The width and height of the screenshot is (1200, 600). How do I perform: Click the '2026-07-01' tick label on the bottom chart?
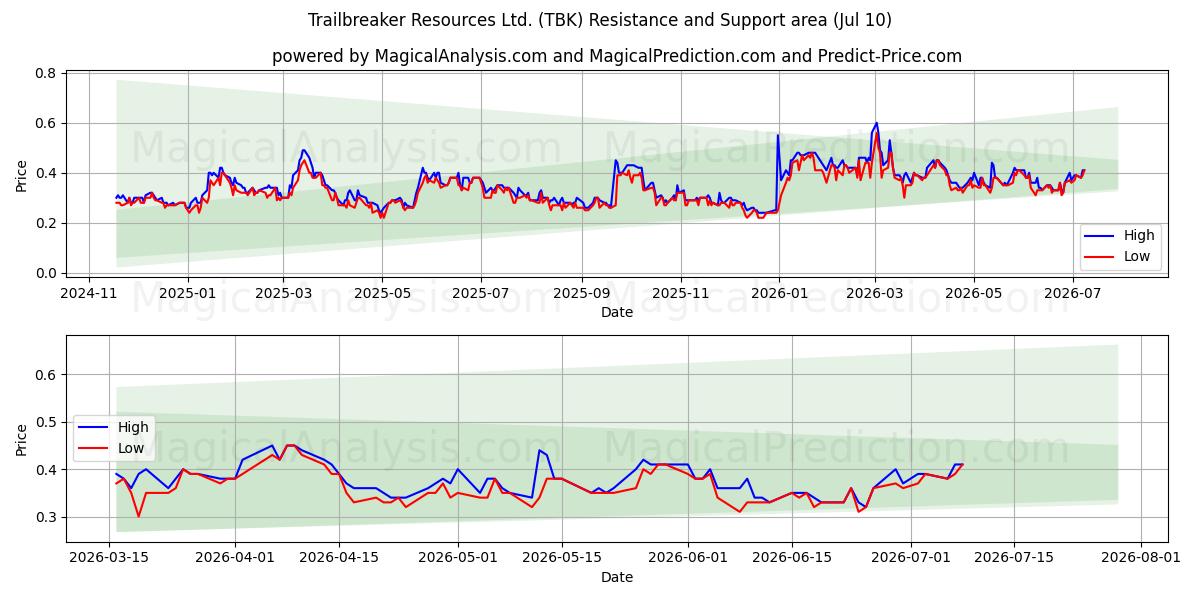coord(911,558)
